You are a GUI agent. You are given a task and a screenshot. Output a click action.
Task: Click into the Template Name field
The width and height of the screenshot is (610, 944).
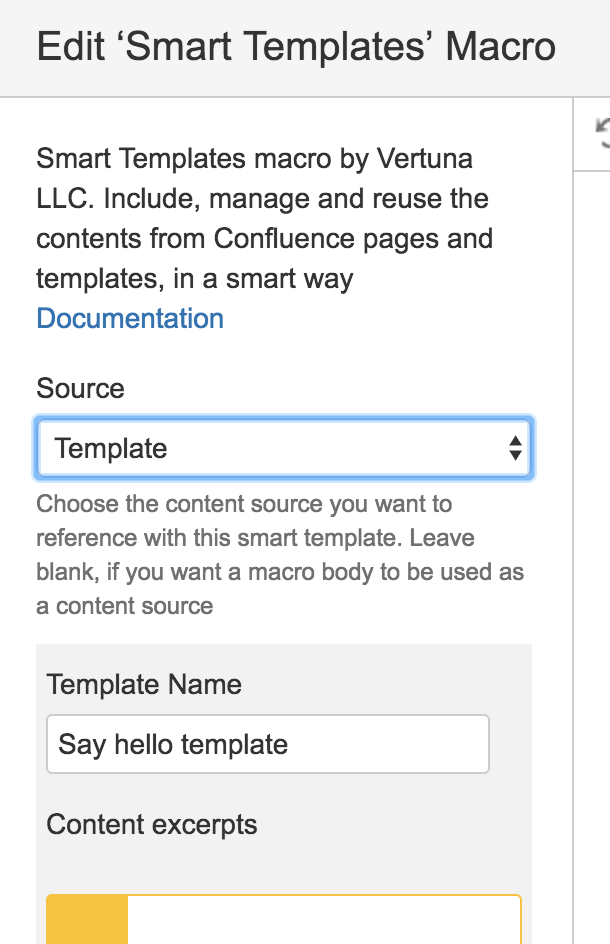tap(268, 744)
